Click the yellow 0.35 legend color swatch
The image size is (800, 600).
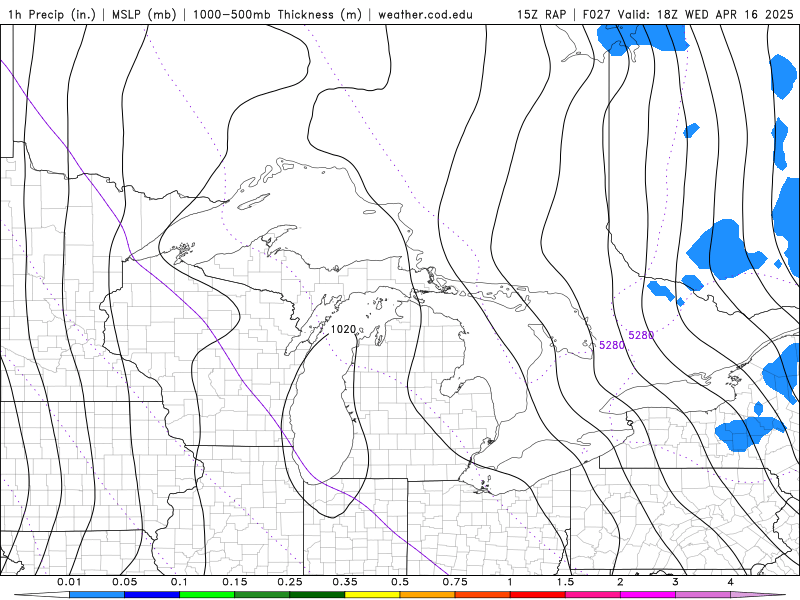click(372, 595)
